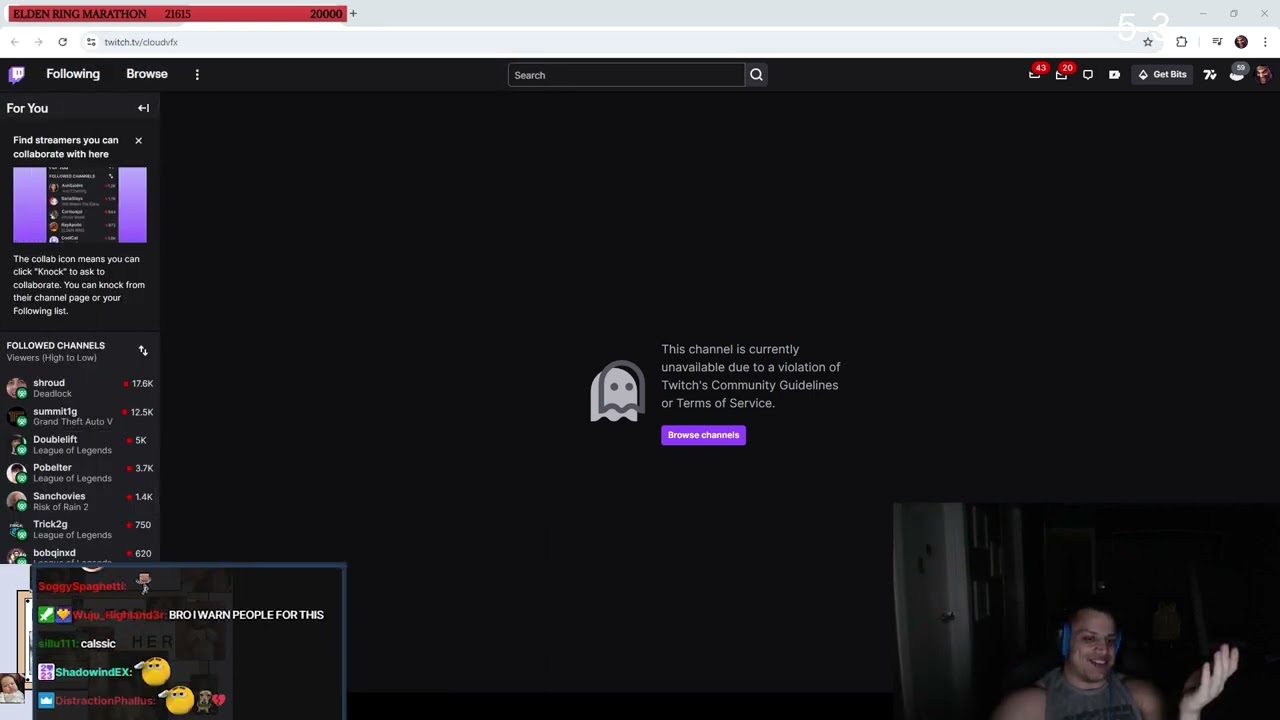1280x720 pixels.
Task: Open the Chrome three-dot menu
Action: [1265, 42]
